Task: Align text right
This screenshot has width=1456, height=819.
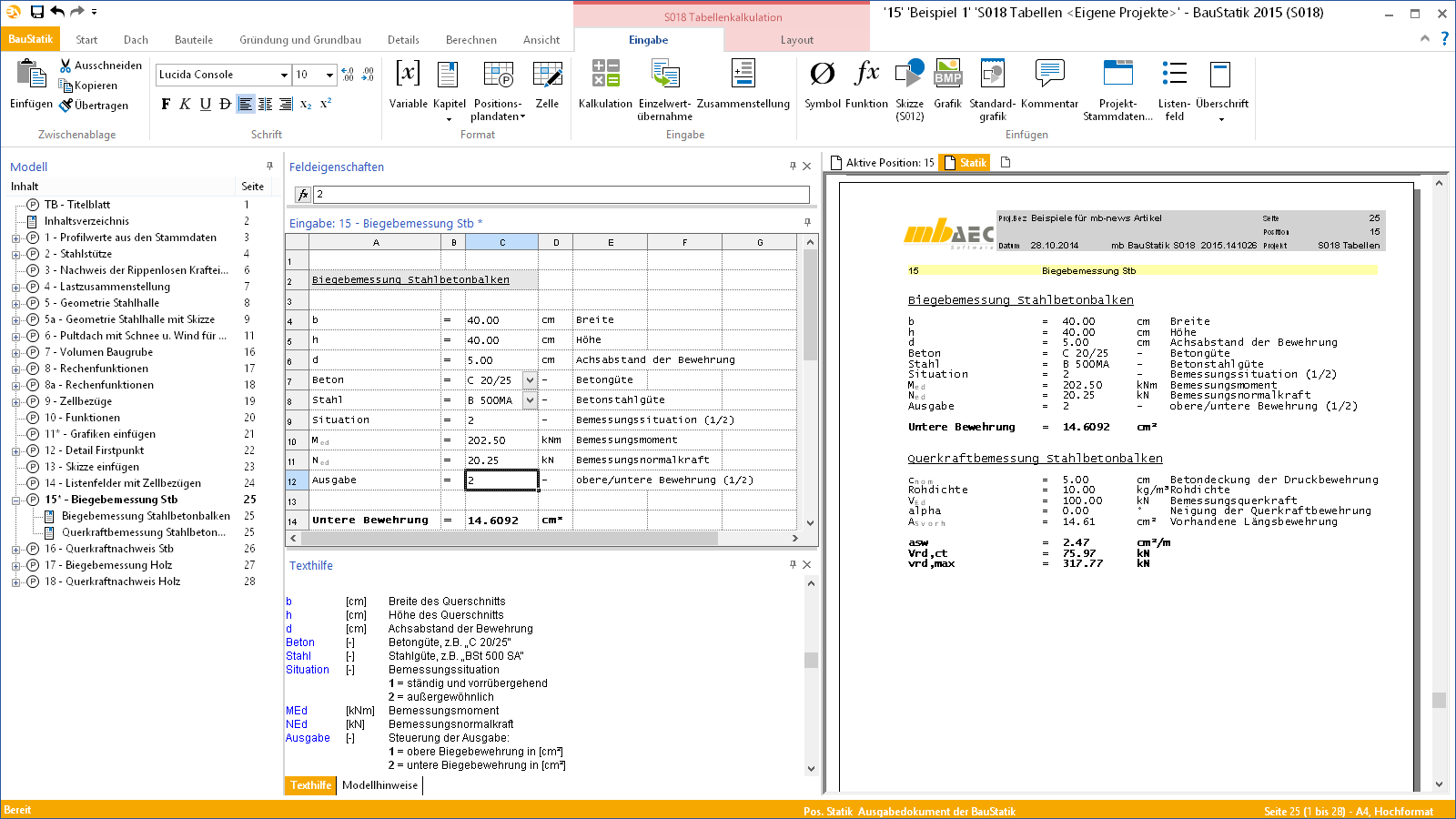Action: [x=285, y=104]
